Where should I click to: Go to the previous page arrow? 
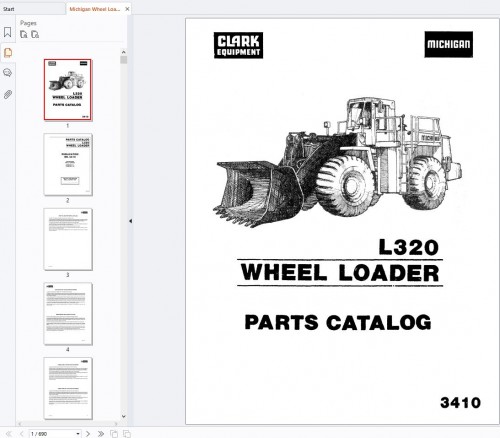click(22, 434)
